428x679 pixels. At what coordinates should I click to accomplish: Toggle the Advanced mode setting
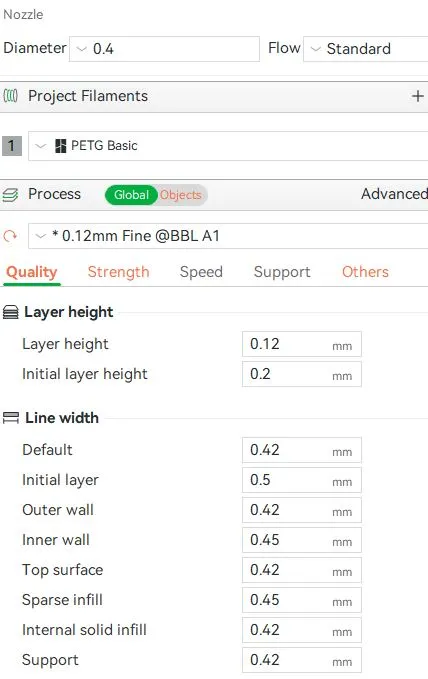click(394, 194)
